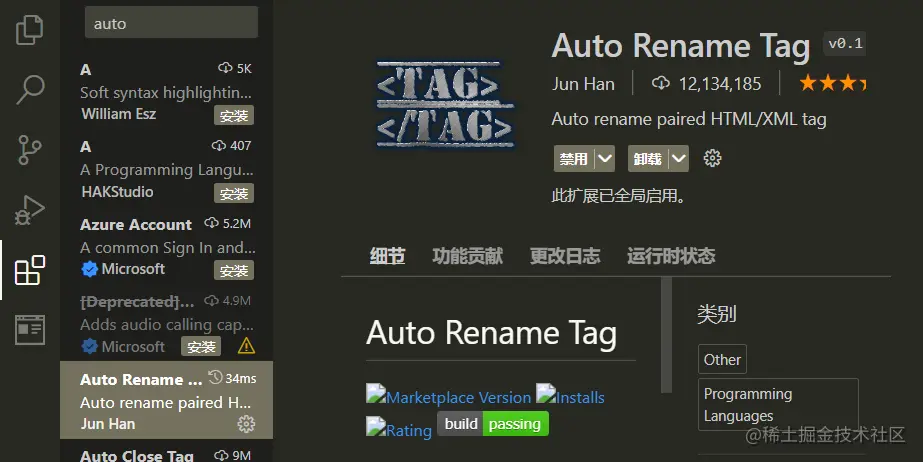
Task: Click the details pane vertical scrollbar
Action: tap(666, 335)
